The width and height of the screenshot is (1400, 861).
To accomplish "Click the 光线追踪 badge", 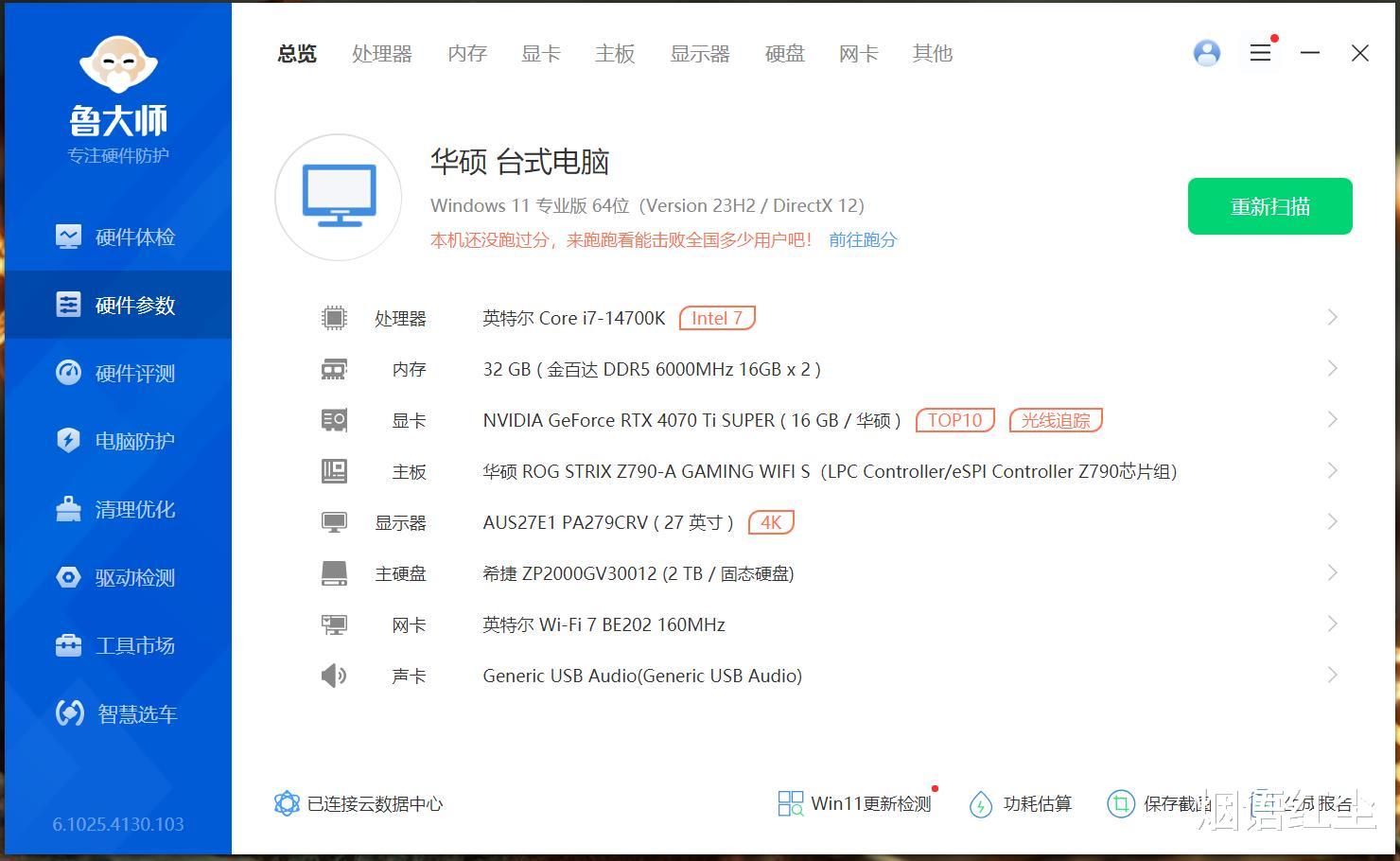I will click(x=1056, y=420).
